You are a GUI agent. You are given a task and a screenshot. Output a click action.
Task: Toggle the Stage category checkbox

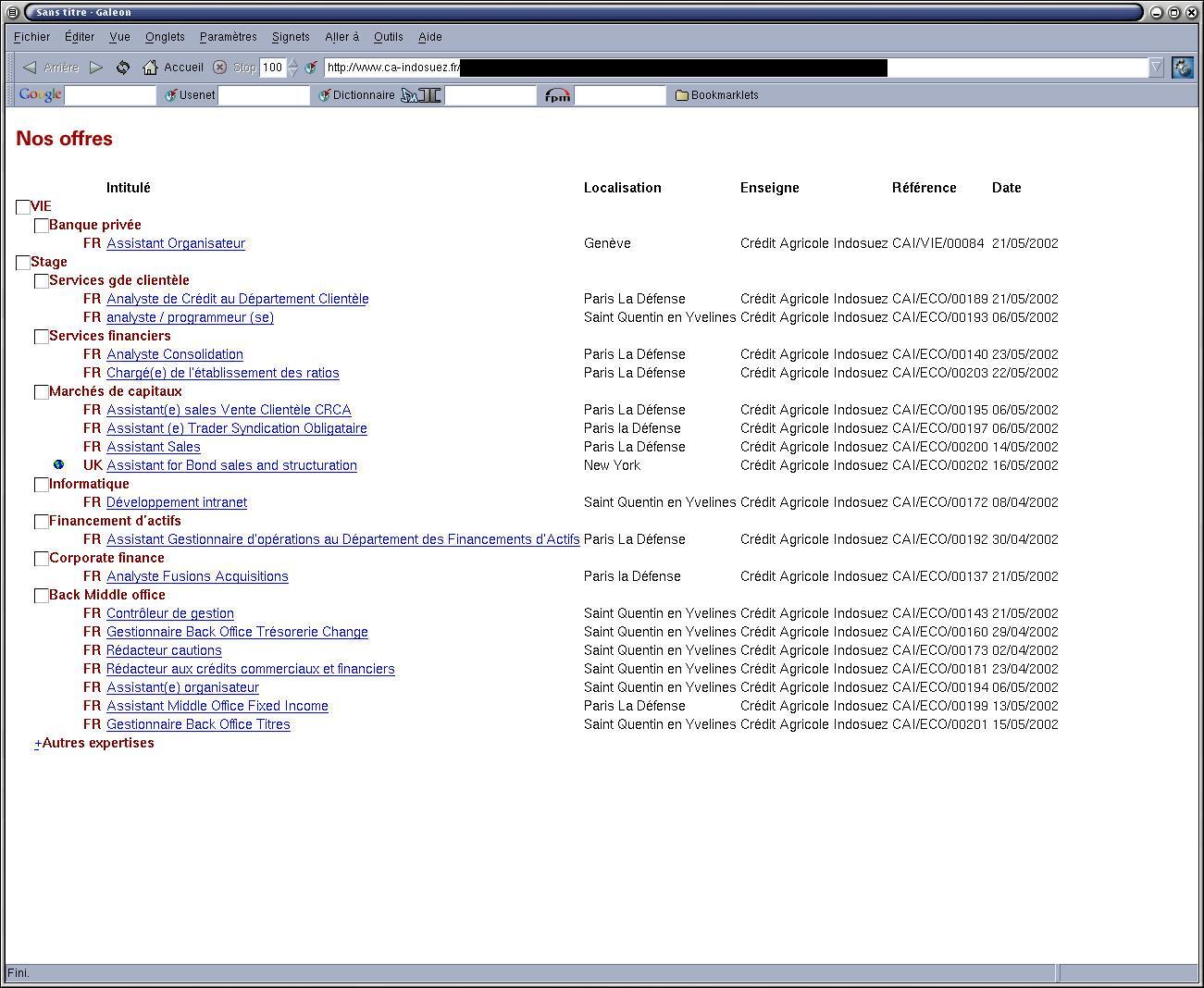pos(23,263)
